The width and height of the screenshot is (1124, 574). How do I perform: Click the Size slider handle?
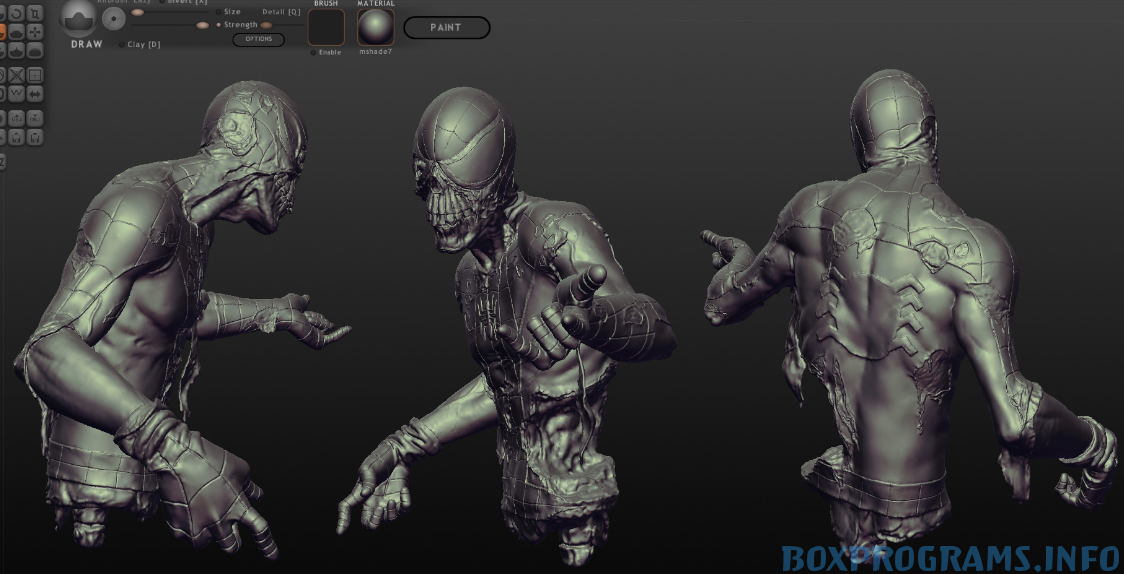(137, 12)
